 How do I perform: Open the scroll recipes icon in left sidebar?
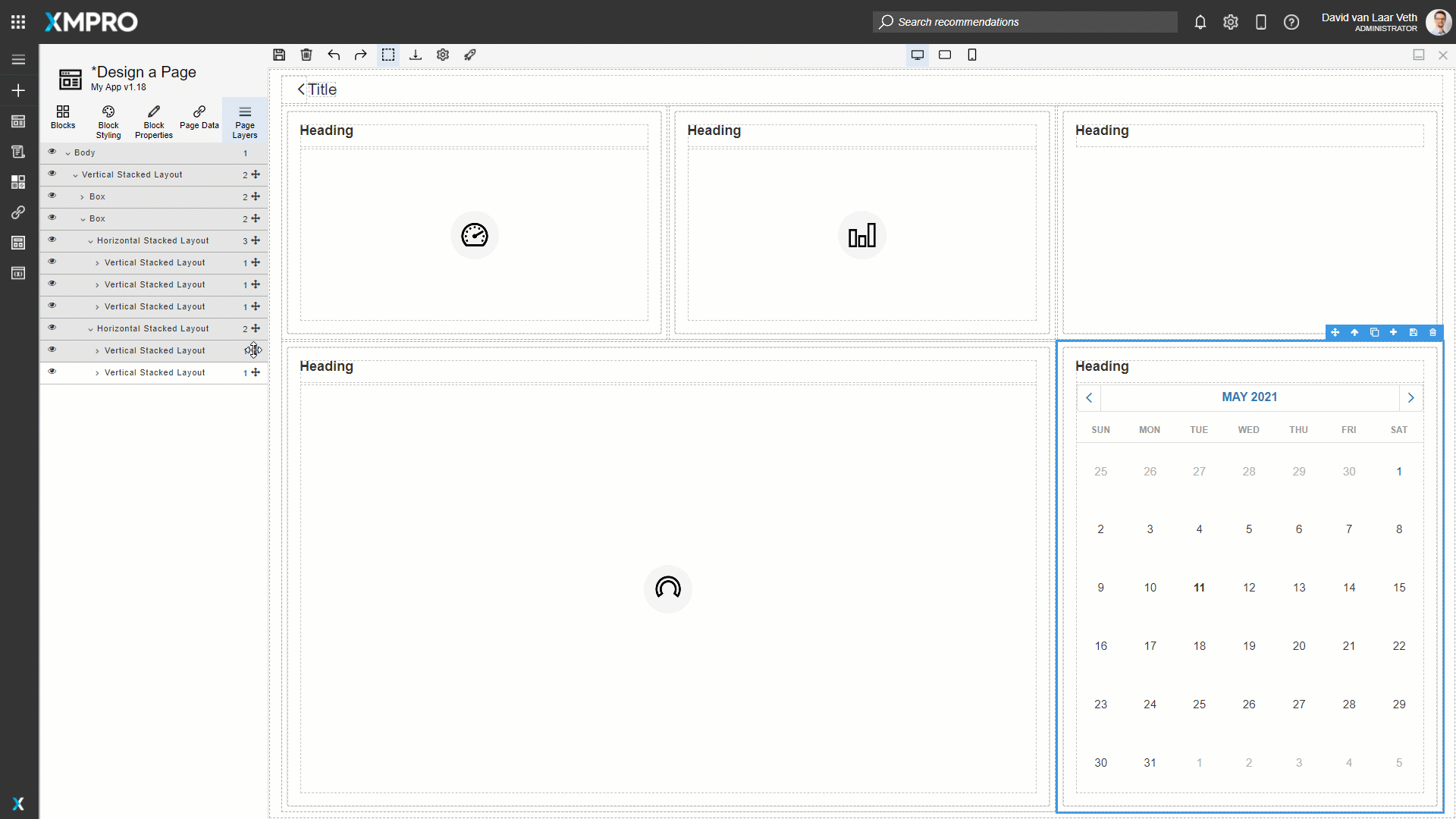pyautogui.click(x=18, y=152)
